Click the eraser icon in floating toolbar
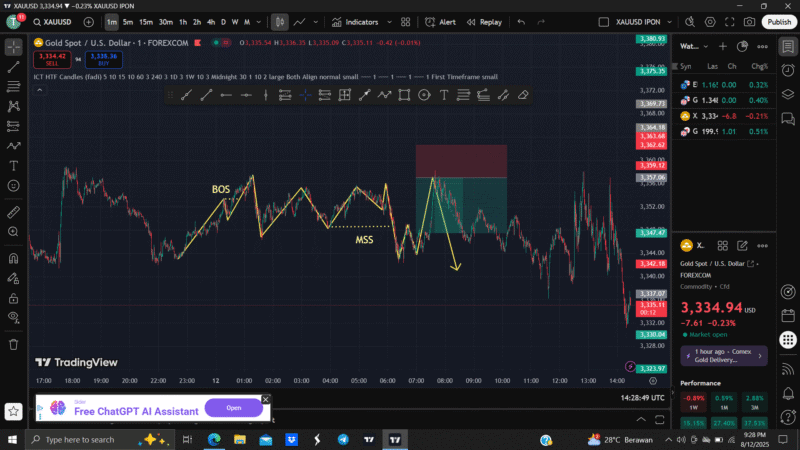The height and width of the screenshot is (450, 800). (523, 95)
